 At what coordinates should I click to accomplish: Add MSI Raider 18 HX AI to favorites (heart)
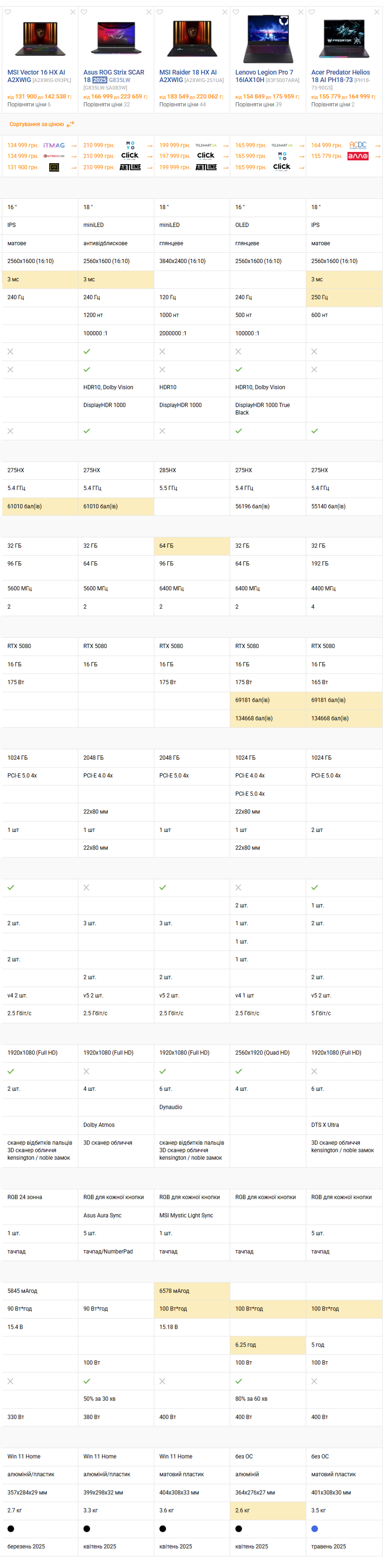[160, 12]
